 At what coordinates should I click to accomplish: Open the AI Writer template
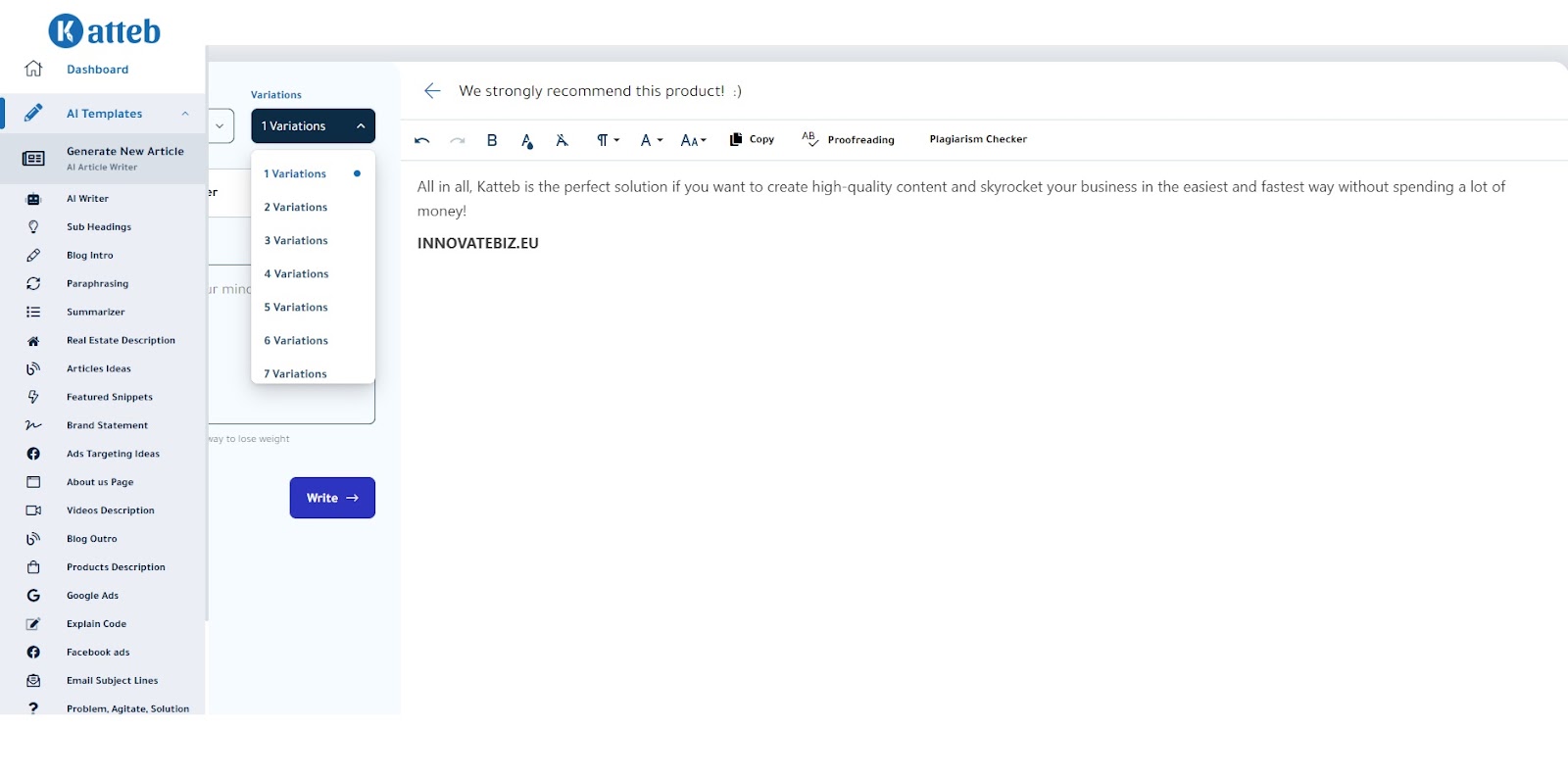(x=87, y=199)
